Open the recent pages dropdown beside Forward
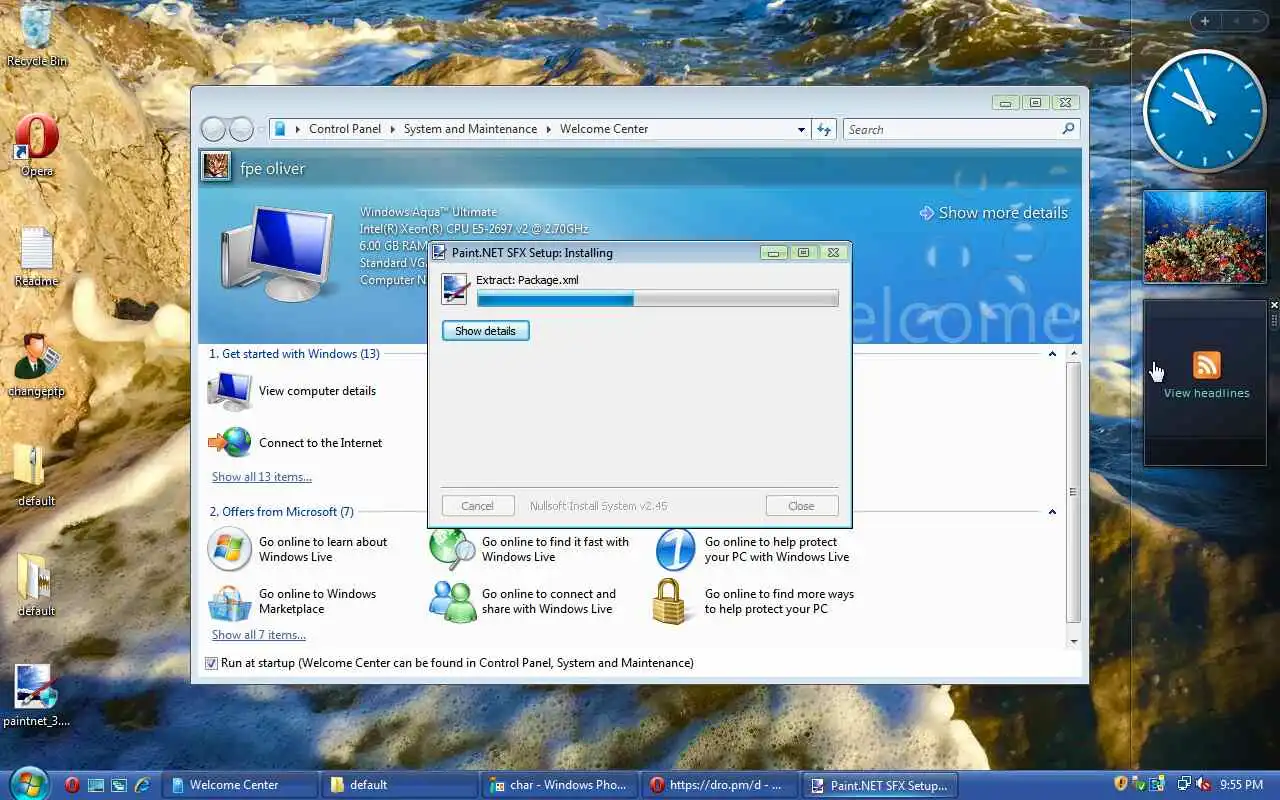Image resolution: width=1280 pixels, height=800 pixels. [x=261, y=129]
